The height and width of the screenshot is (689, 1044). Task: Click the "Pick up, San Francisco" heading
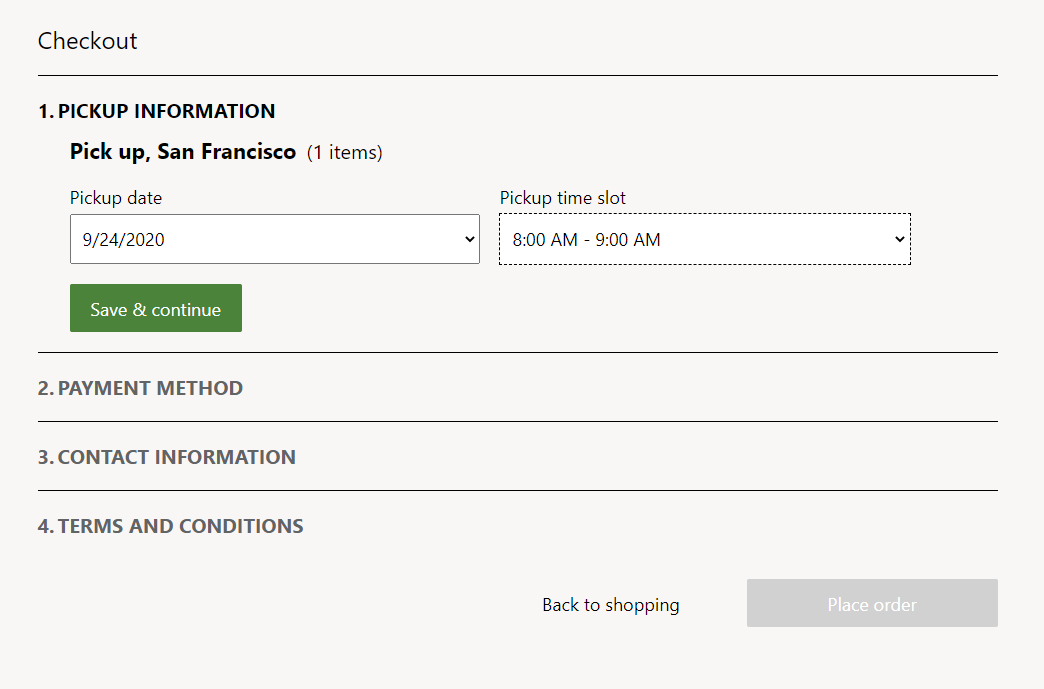pos(182,151)
